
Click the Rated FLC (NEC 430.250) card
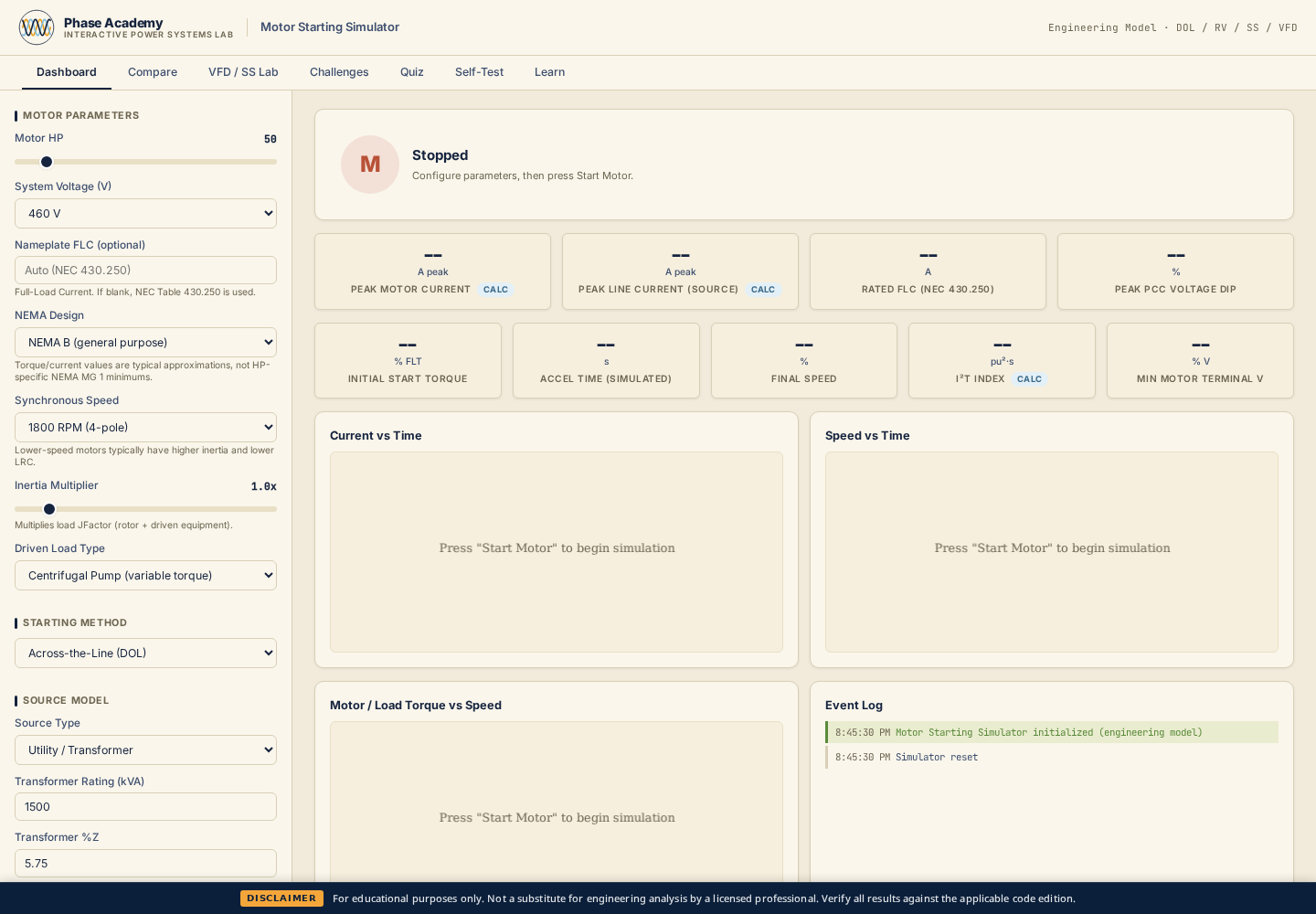click(928, 271)
